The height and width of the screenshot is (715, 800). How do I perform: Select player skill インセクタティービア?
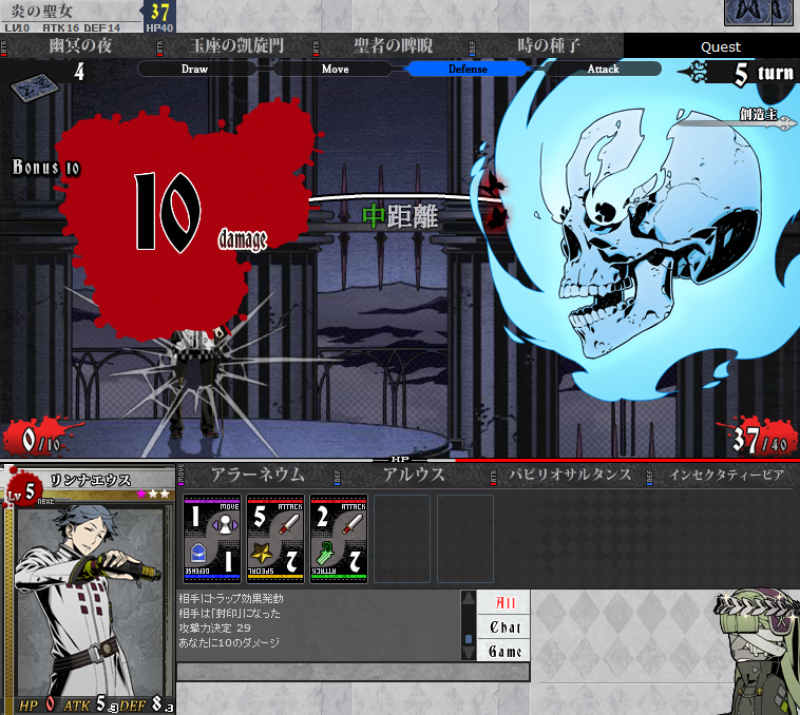(727, 475)
